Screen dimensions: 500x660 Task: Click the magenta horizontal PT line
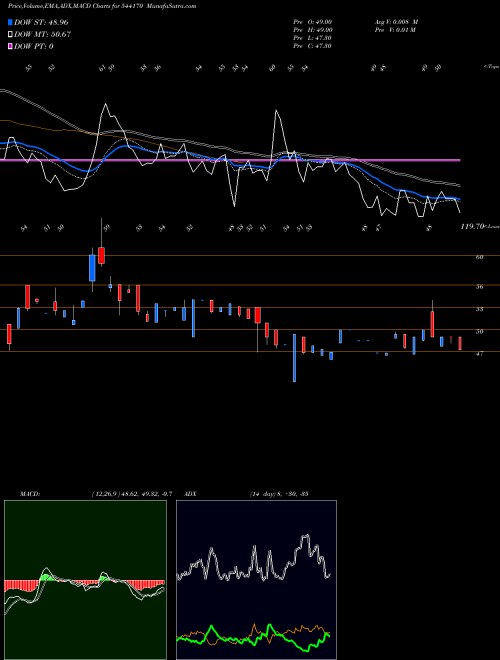point(230,160)
